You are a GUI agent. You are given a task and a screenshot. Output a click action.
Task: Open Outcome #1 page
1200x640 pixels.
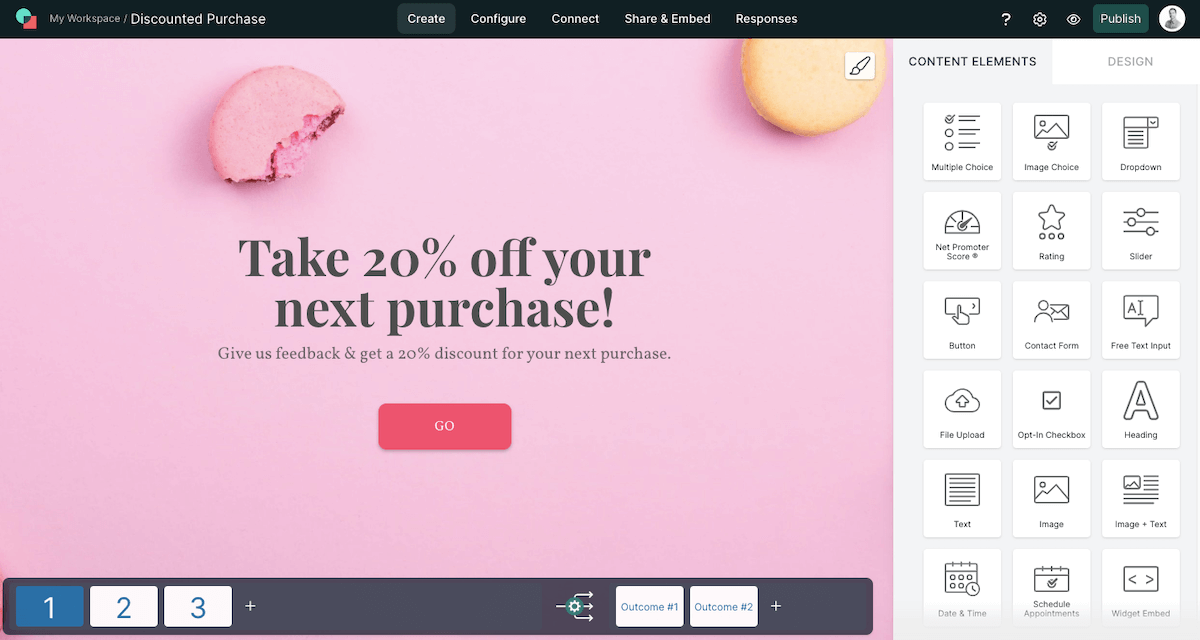[650, 606]
